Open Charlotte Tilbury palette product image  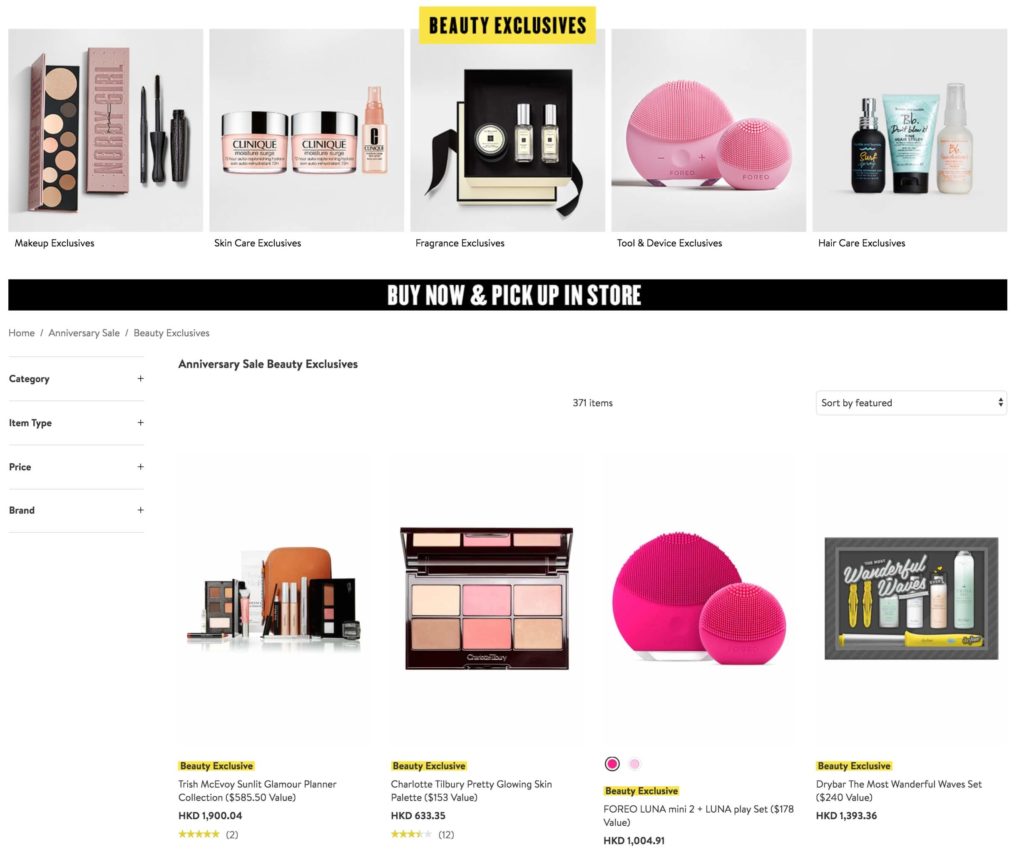(487, 598)
